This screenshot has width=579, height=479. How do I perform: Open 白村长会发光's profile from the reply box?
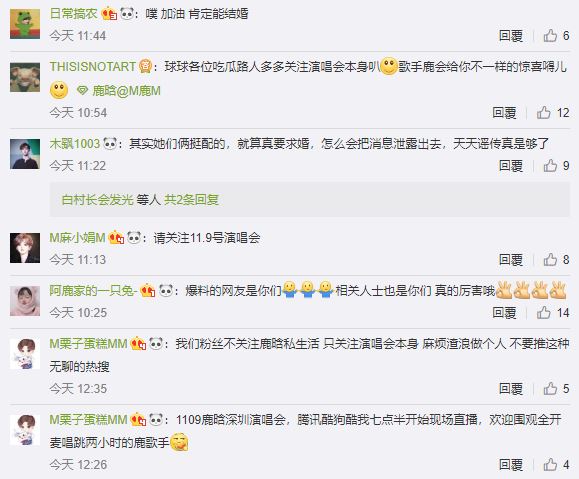point(97,199)
